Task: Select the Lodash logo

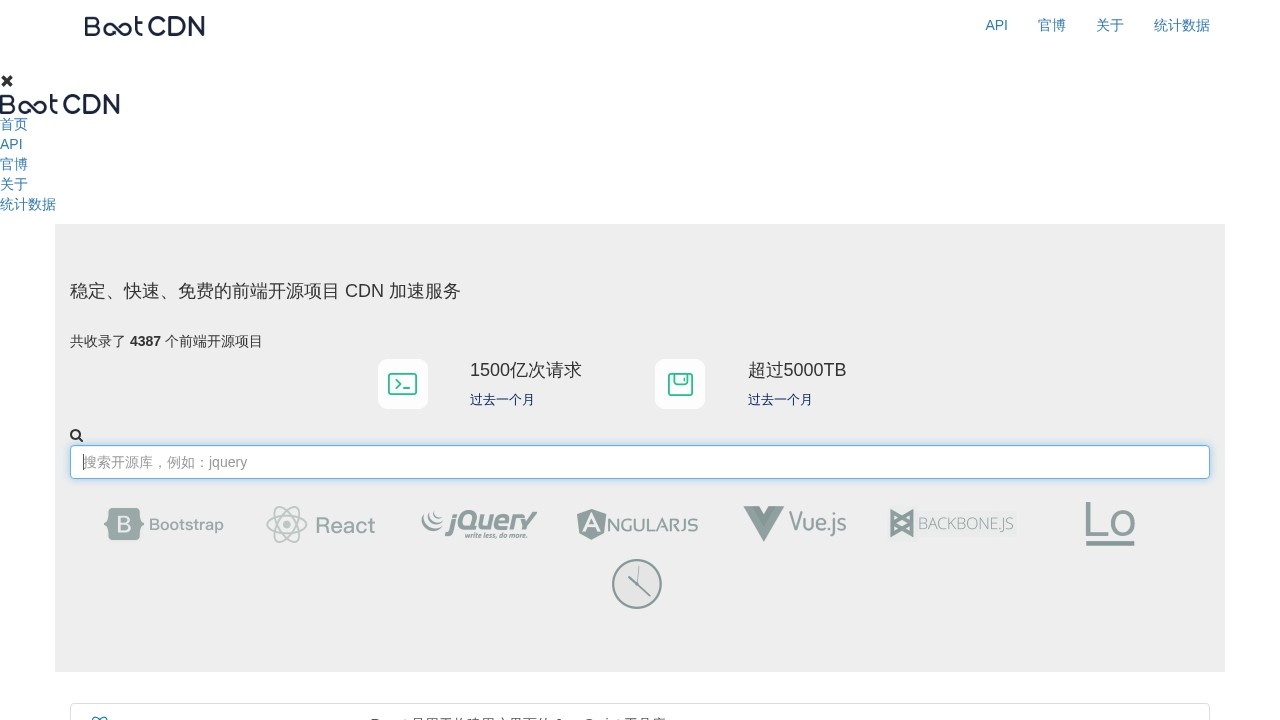Action: tap(1109, 523)
